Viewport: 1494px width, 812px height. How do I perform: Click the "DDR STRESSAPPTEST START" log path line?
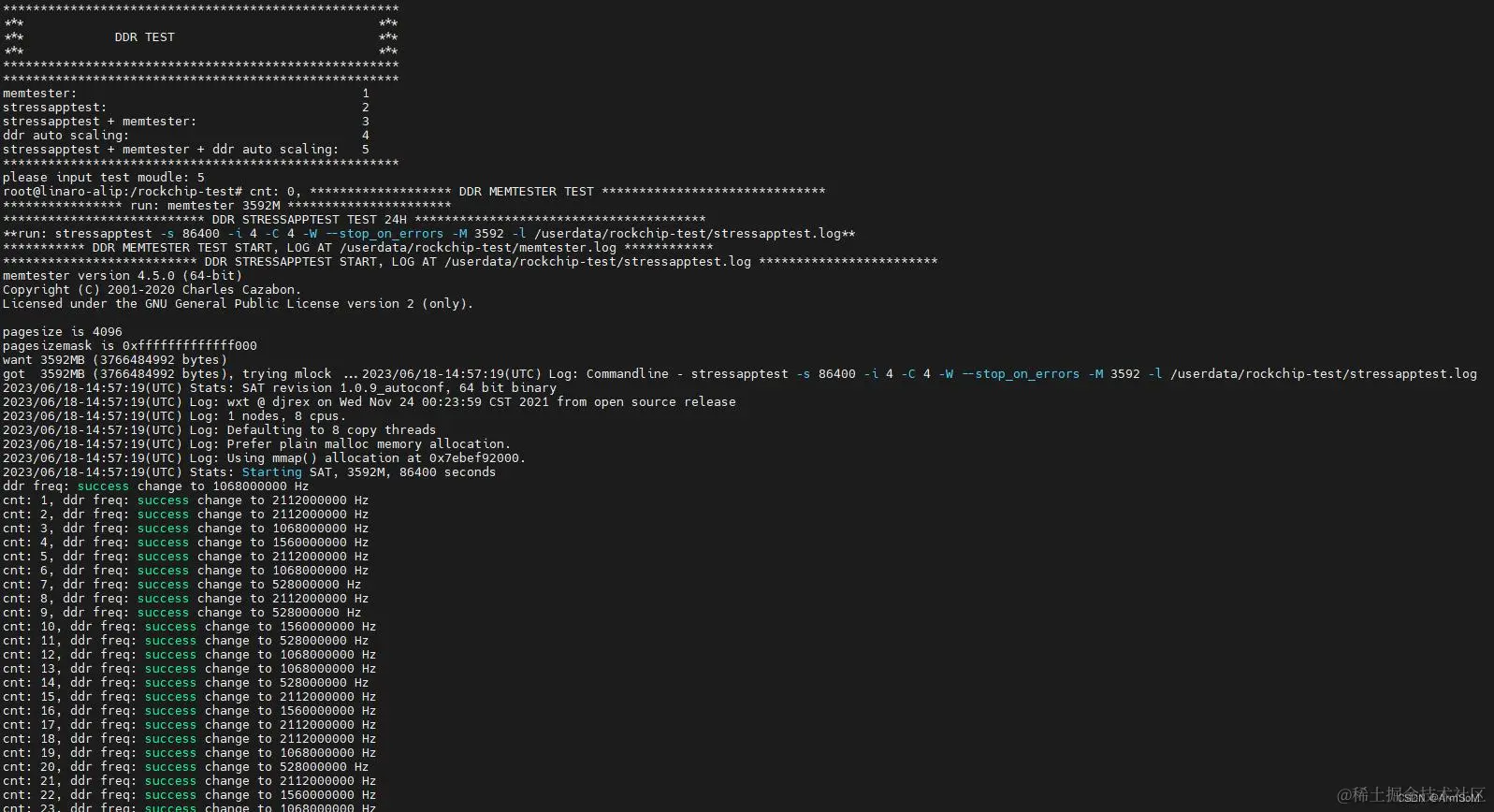tap(471, 262)
